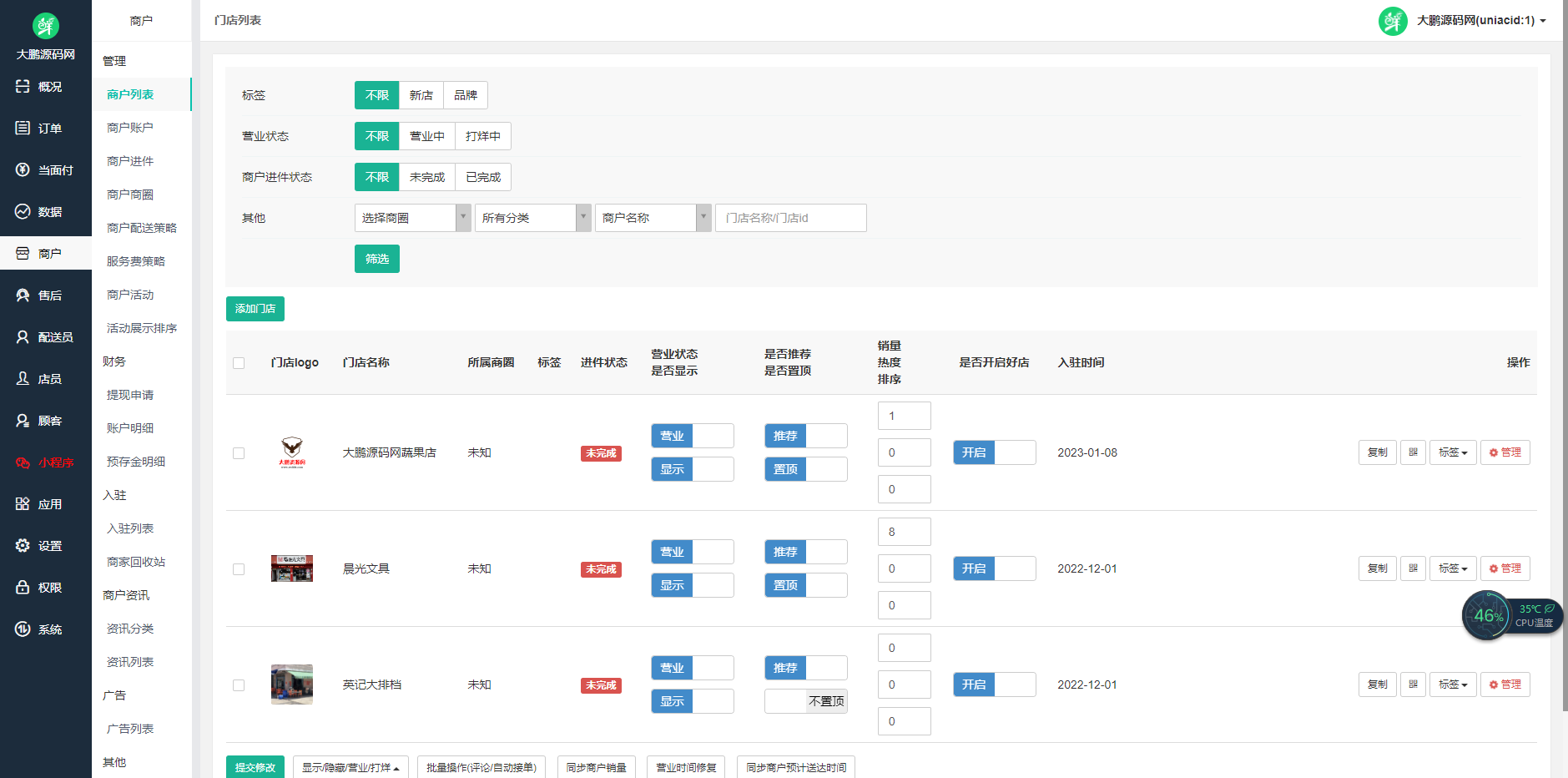
Task: Switch to the 商户账户 menu item
Action: (x=129, y=127)
